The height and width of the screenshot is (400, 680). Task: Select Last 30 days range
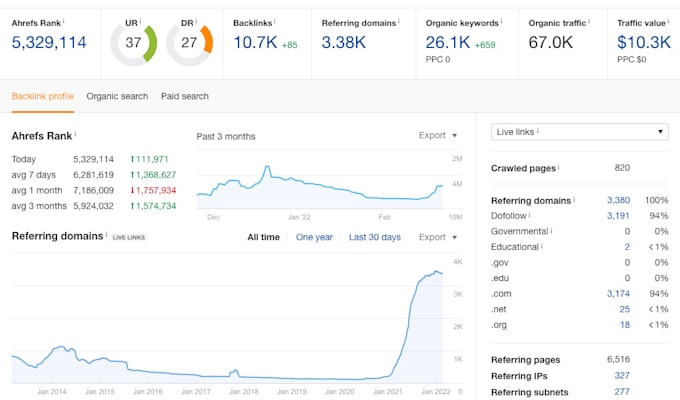pos(375,237)
